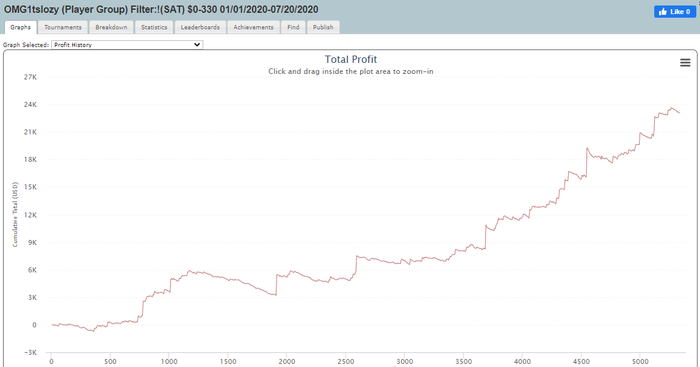Go to the Statistics tab

(x=154, y=27)
